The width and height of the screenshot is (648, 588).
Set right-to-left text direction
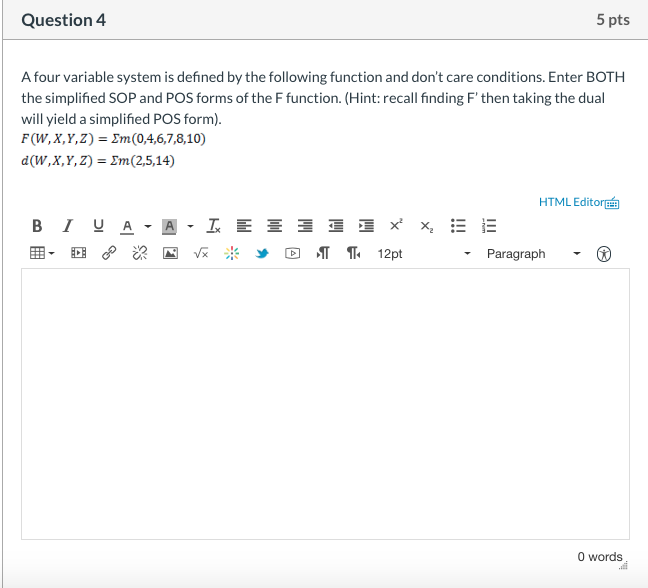click(354, 253)
